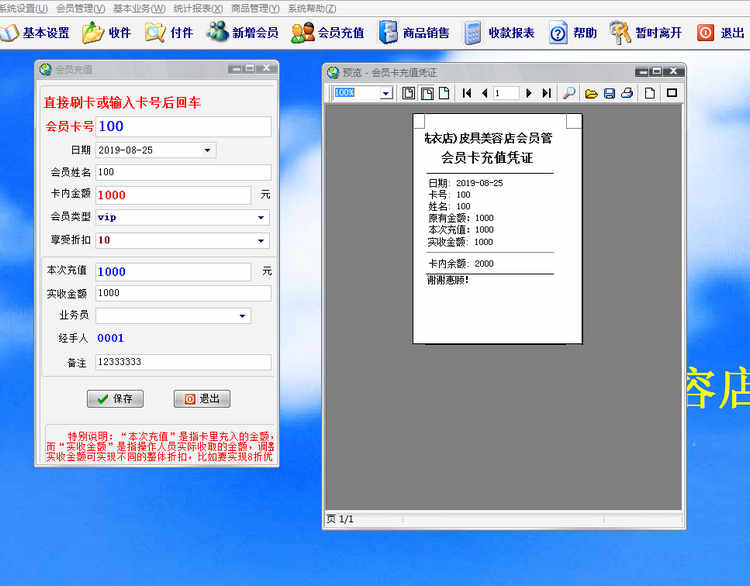Open the 系统设置 menu
The image size is (750, 586).
click(23, 9)
